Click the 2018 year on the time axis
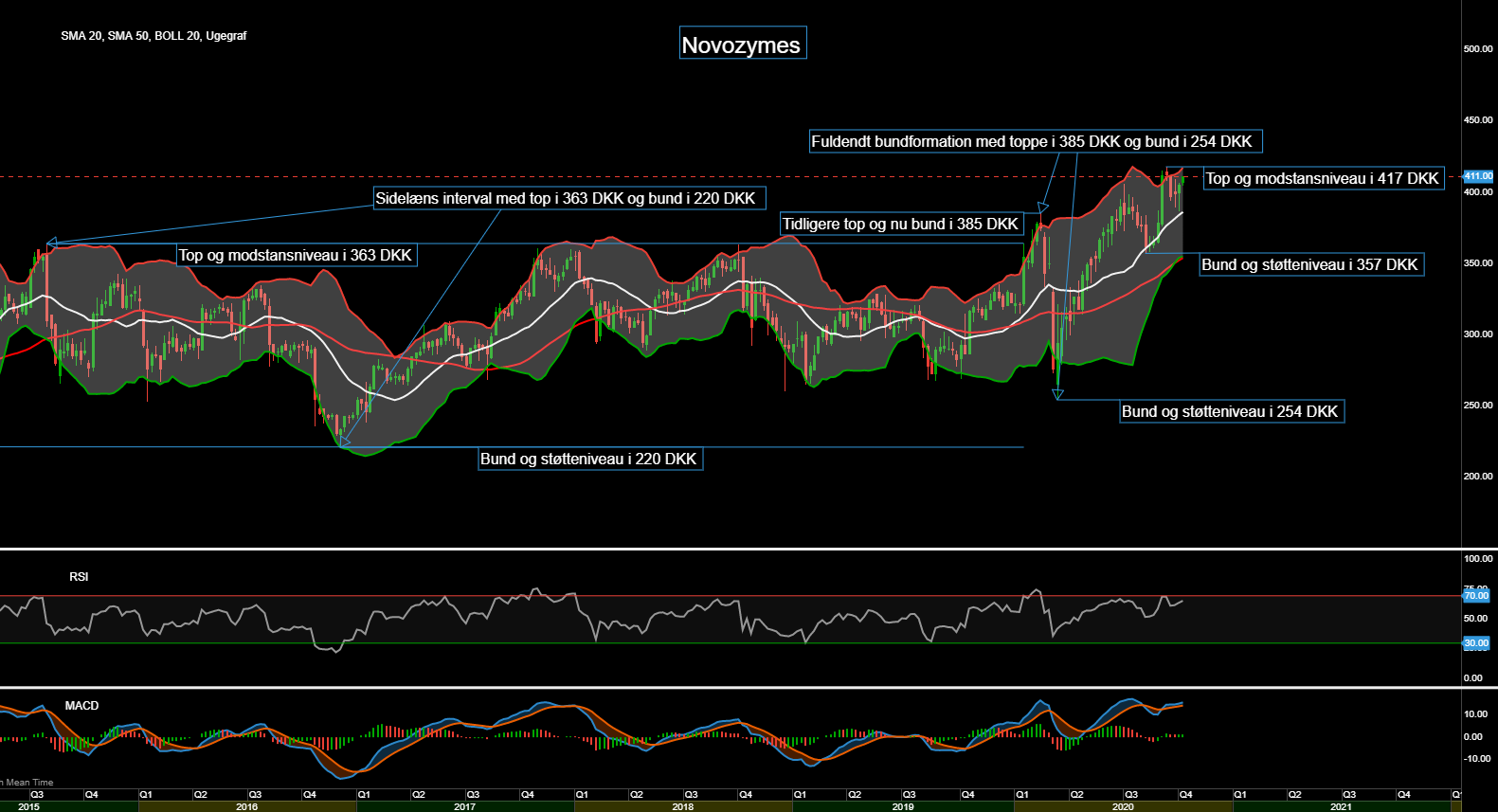This screenshot has height=812, width=1498. pyautogui.click(x=682, y=807)
